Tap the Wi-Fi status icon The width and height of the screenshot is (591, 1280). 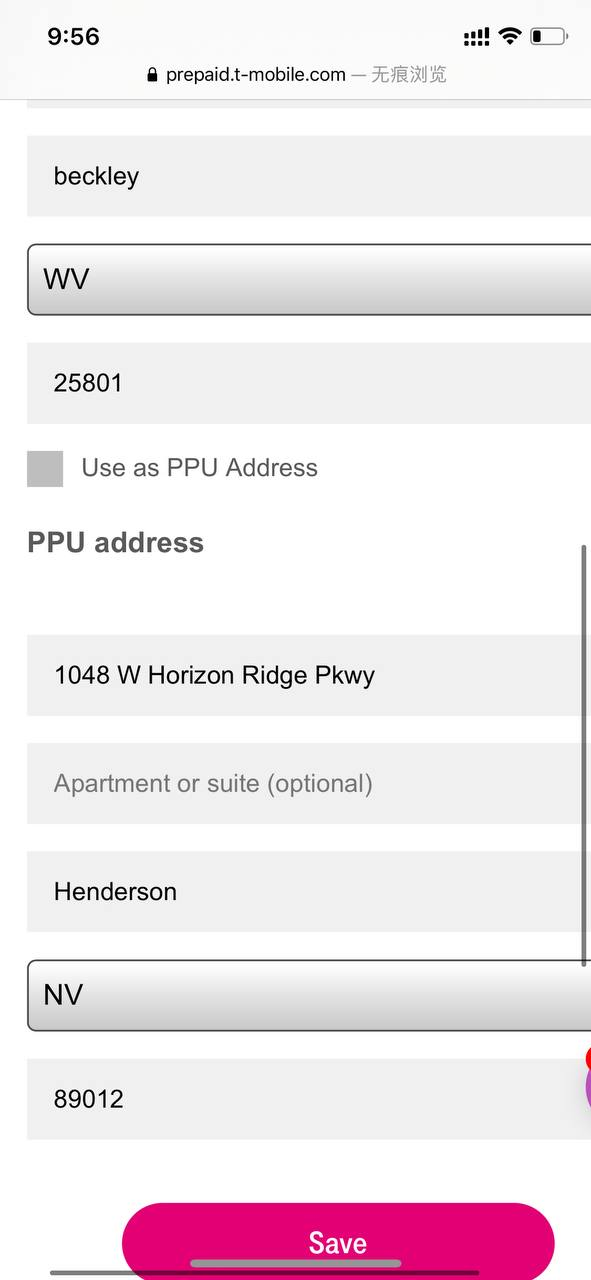[510, 37]
